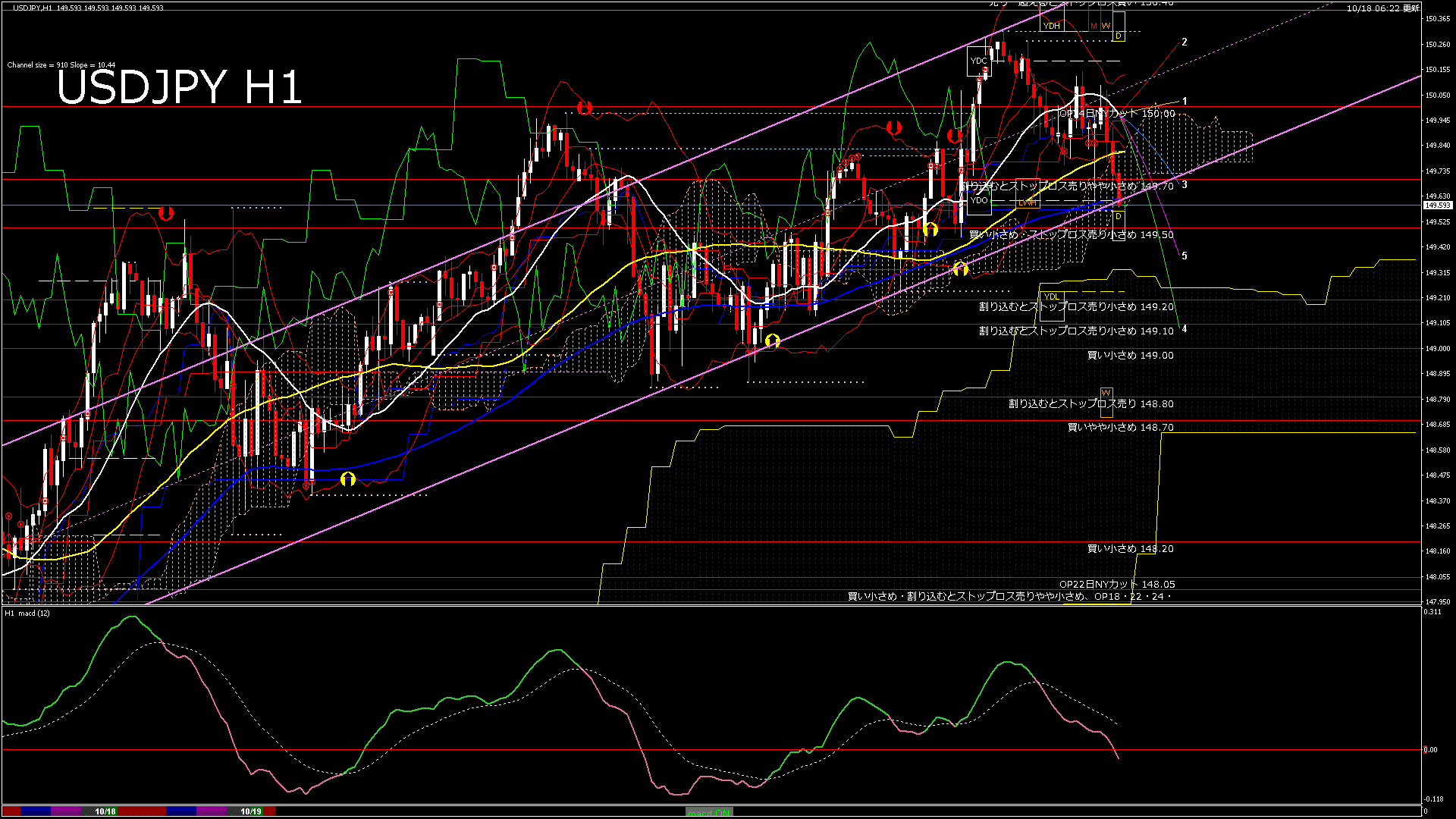Click the USDJPY,H1 chart title label
This screenshot has width=1456, height=819.
pyautogui.click(x=33, y=8)
